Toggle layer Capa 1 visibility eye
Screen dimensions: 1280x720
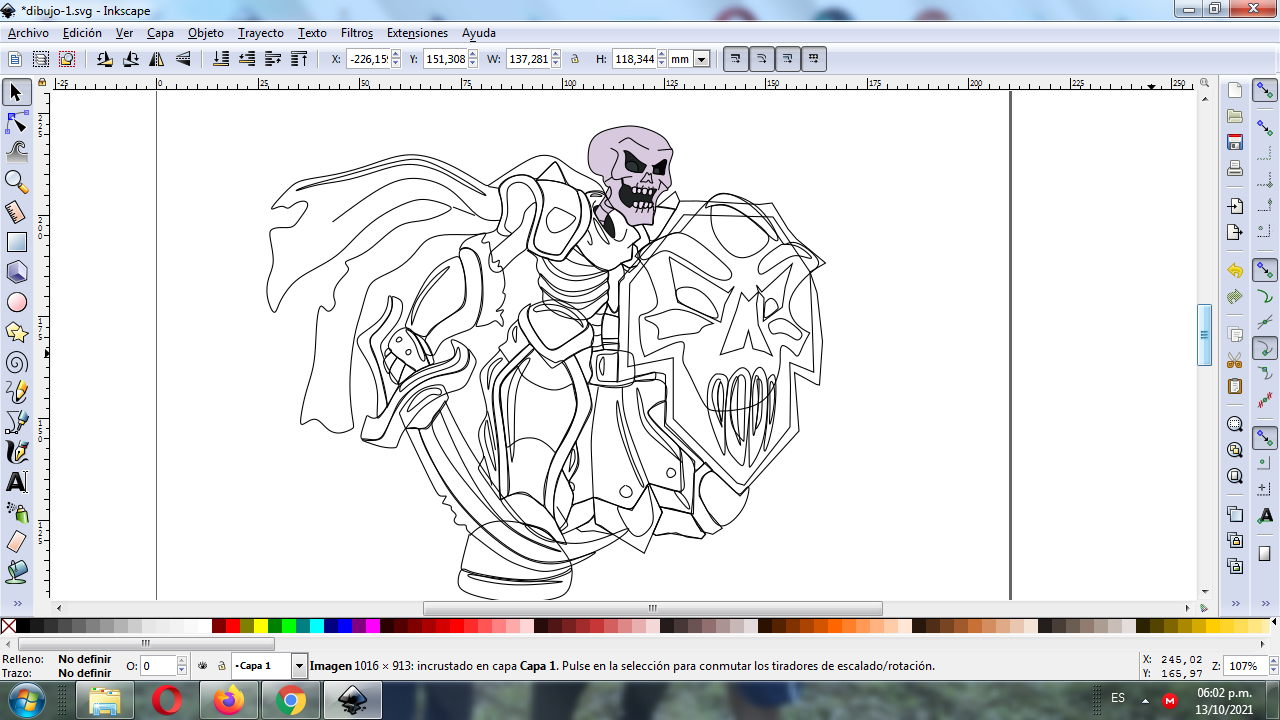(203, 665)
